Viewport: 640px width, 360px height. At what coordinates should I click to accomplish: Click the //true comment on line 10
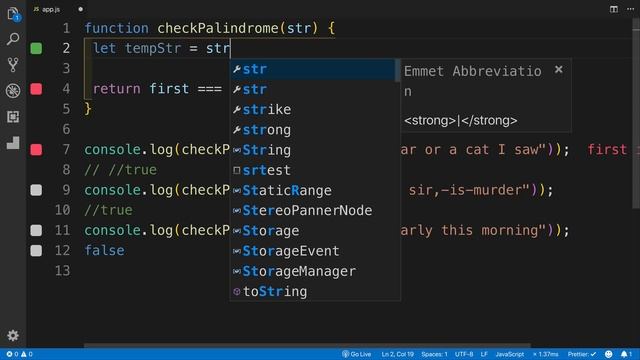pos(108,210)
